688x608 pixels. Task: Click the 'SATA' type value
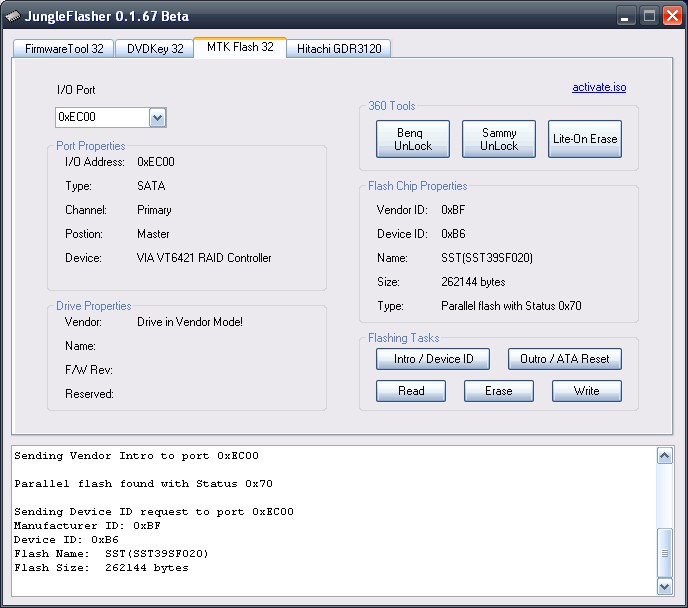pyautogui.click(x=151, y=186)
